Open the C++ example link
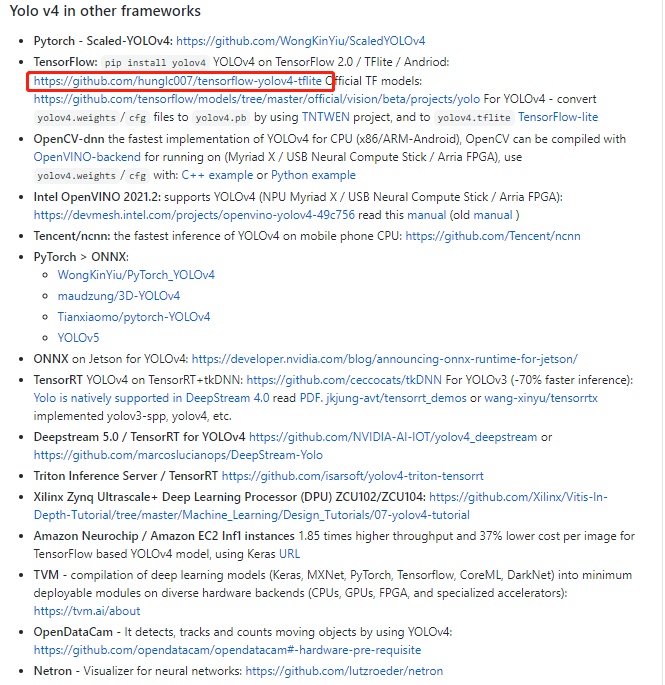 217,175
